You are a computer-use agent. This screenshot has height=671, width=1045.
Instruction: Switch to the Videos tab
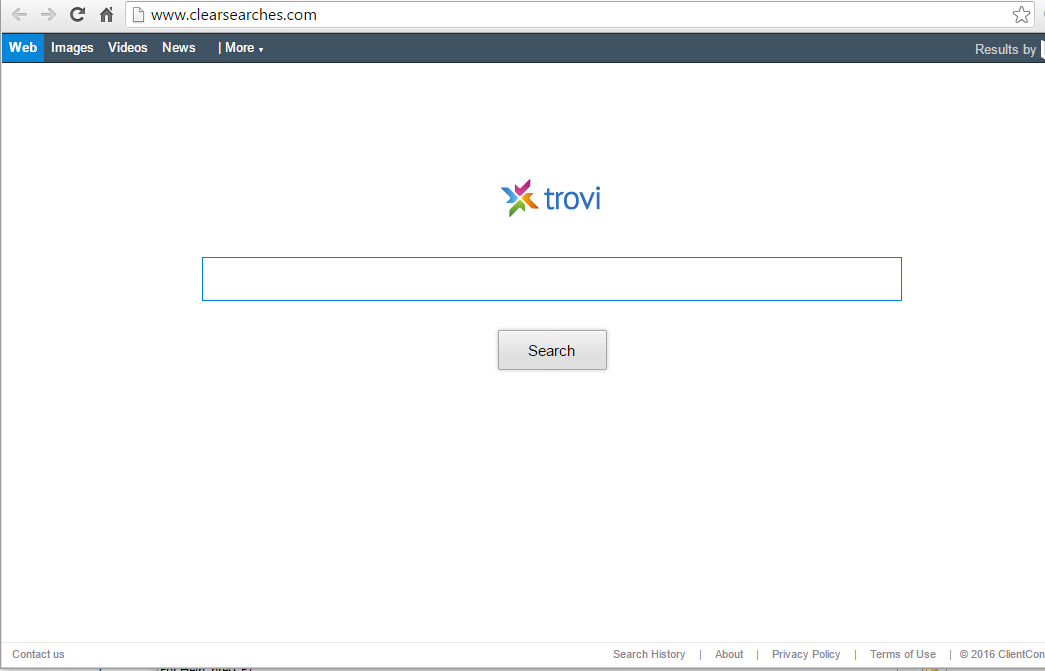pos(127,48)
